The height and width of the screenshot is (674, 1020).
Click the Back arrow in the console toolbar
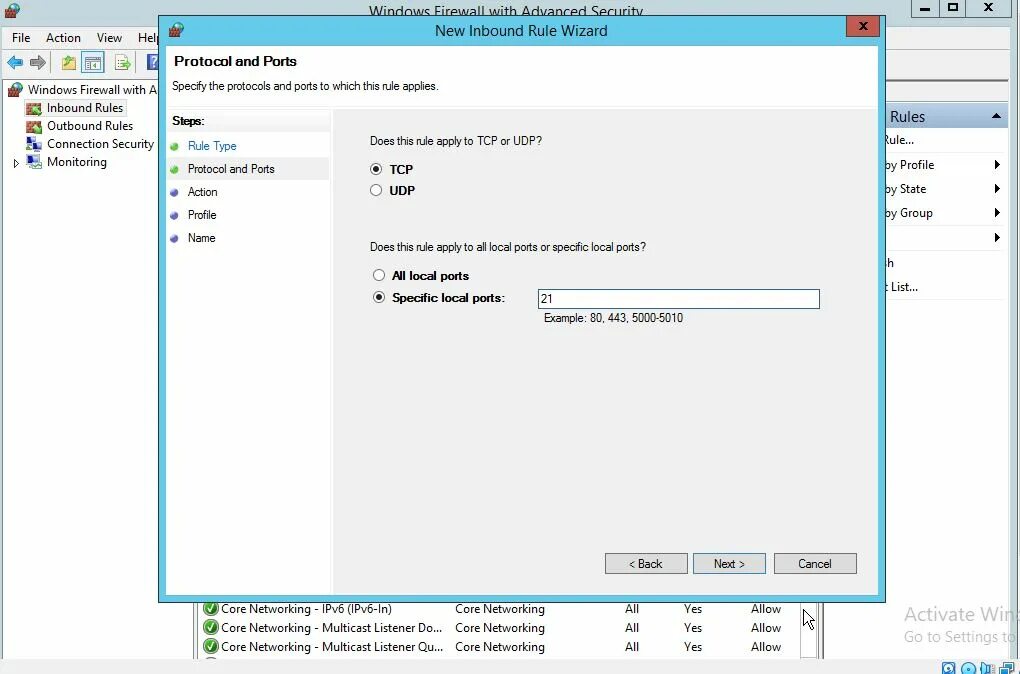[x=15, y=62]
